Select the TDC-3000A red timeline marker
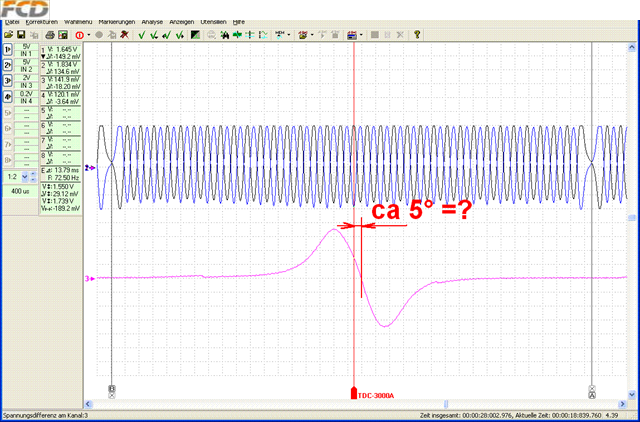 pos(353,393)
